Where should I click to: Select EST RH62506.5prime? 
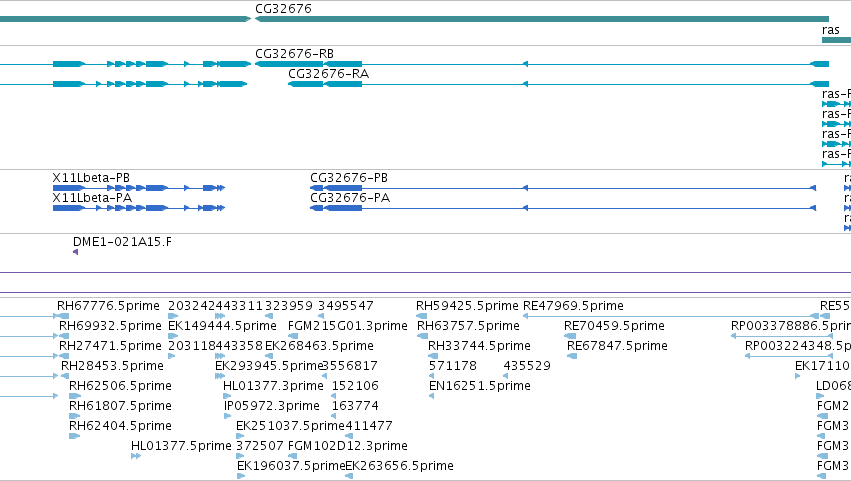click(120, 387)
